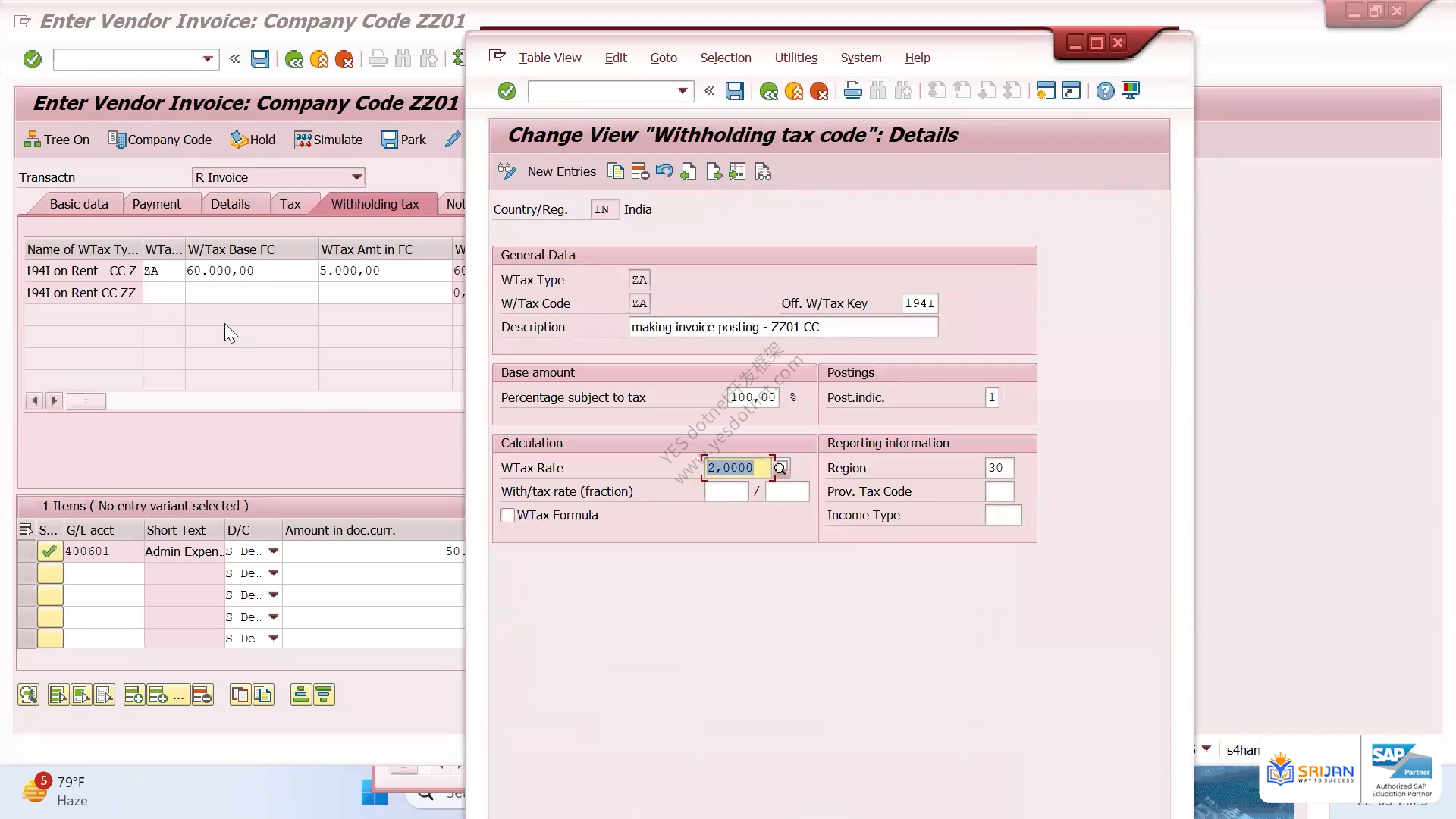1456x819 pixels.
Task: Expand the command field dropdown in the popup
Action: tap(682, 92)
